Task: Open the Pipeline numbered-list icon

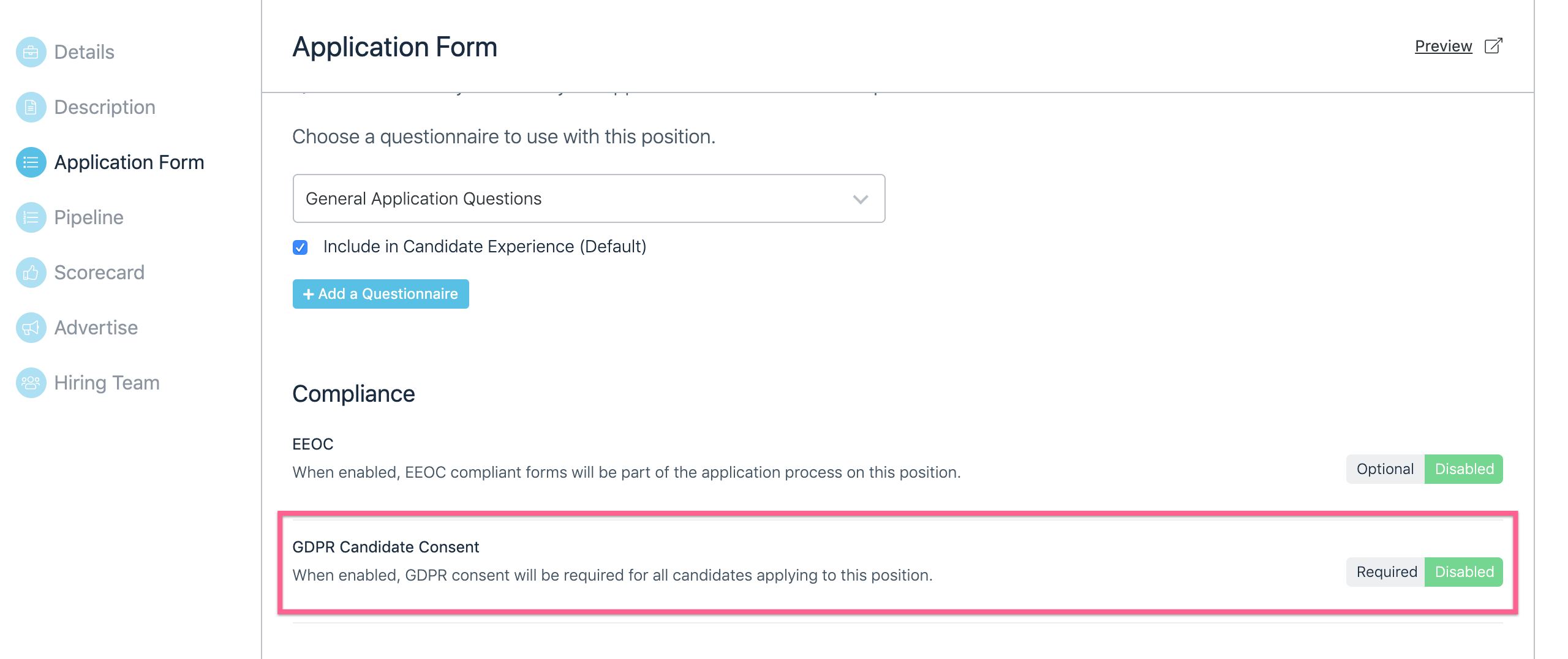Action: (31, 217)
